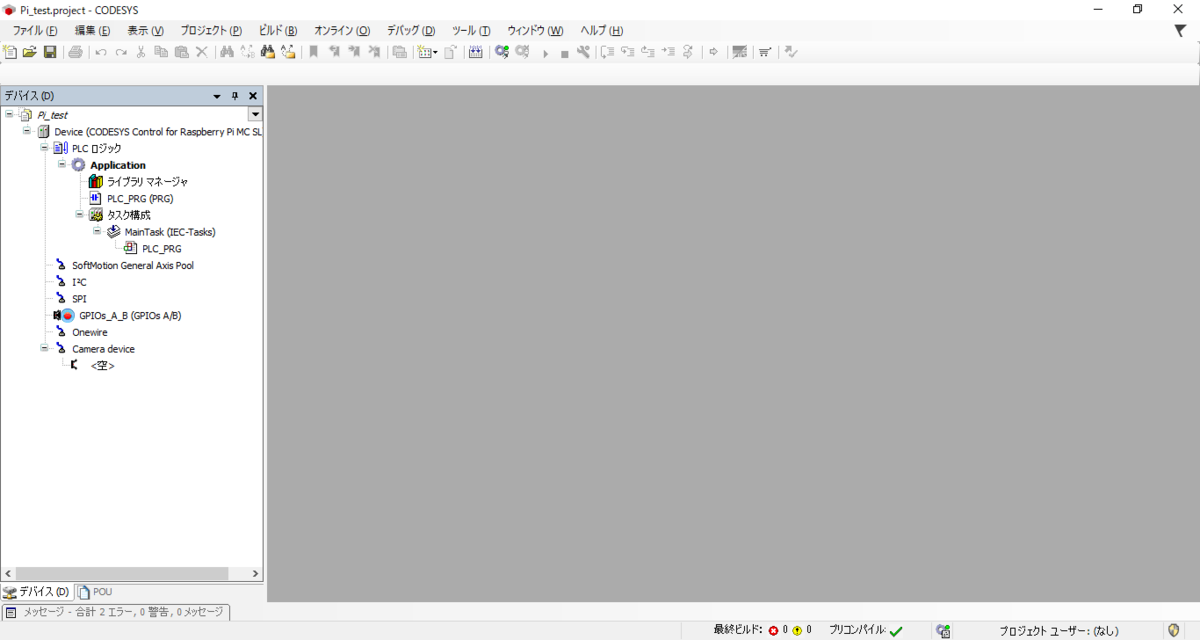Click the Delete X icon
Image resolution: width=1200 pixels, height=640 pixels.
pyautogui.click(x=201, y=52)
